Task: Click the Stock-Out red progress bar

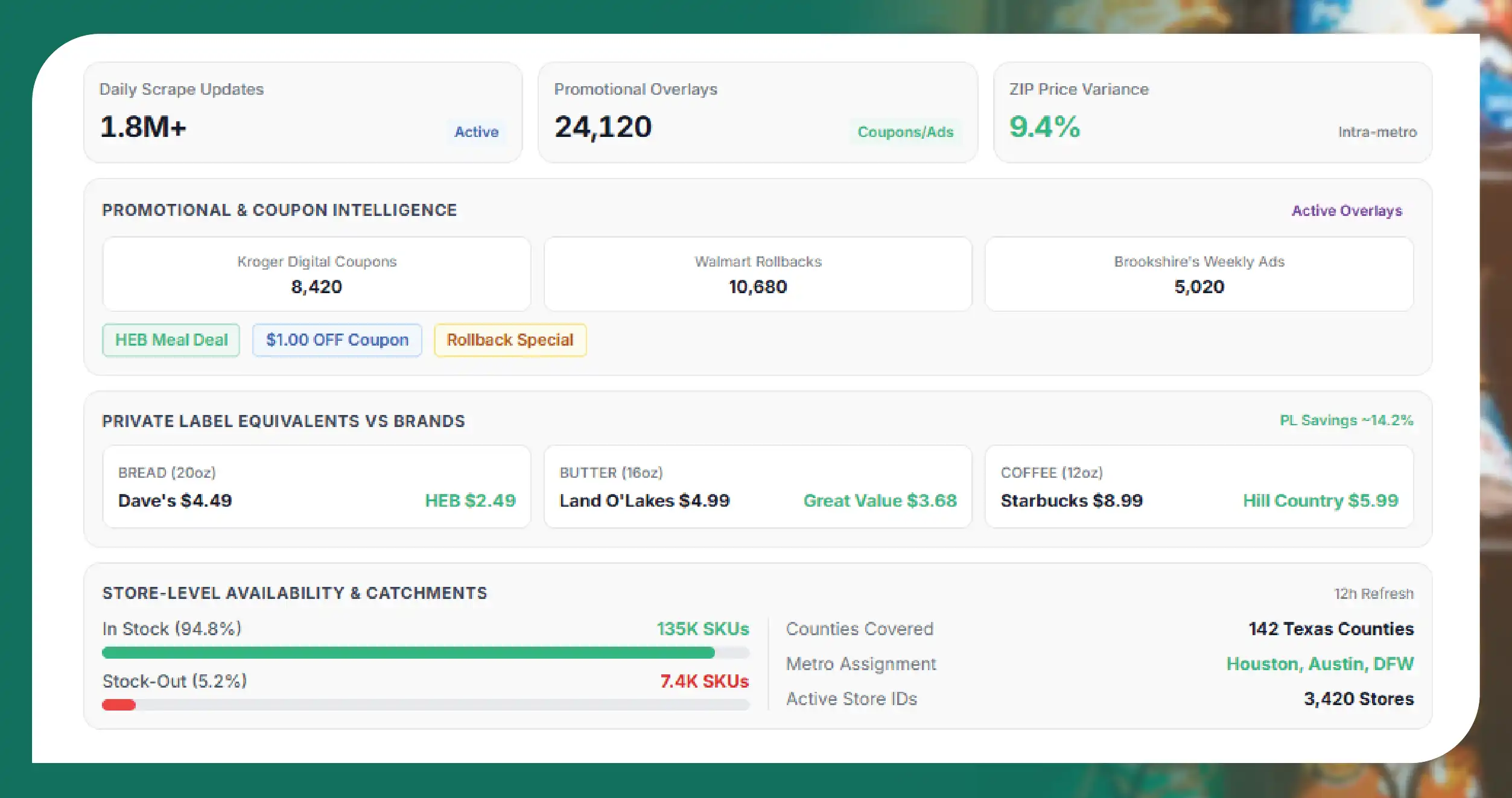Action: pyautogui.click(x=119, y=705)
